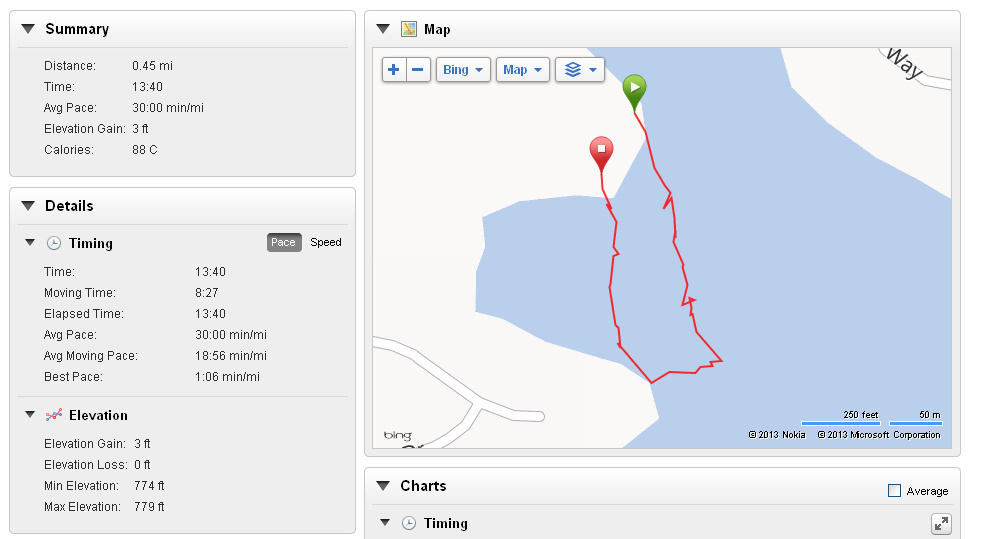Screen dimensions: 984x539
Task: Collapse the Summary panel
Action: 27,29
